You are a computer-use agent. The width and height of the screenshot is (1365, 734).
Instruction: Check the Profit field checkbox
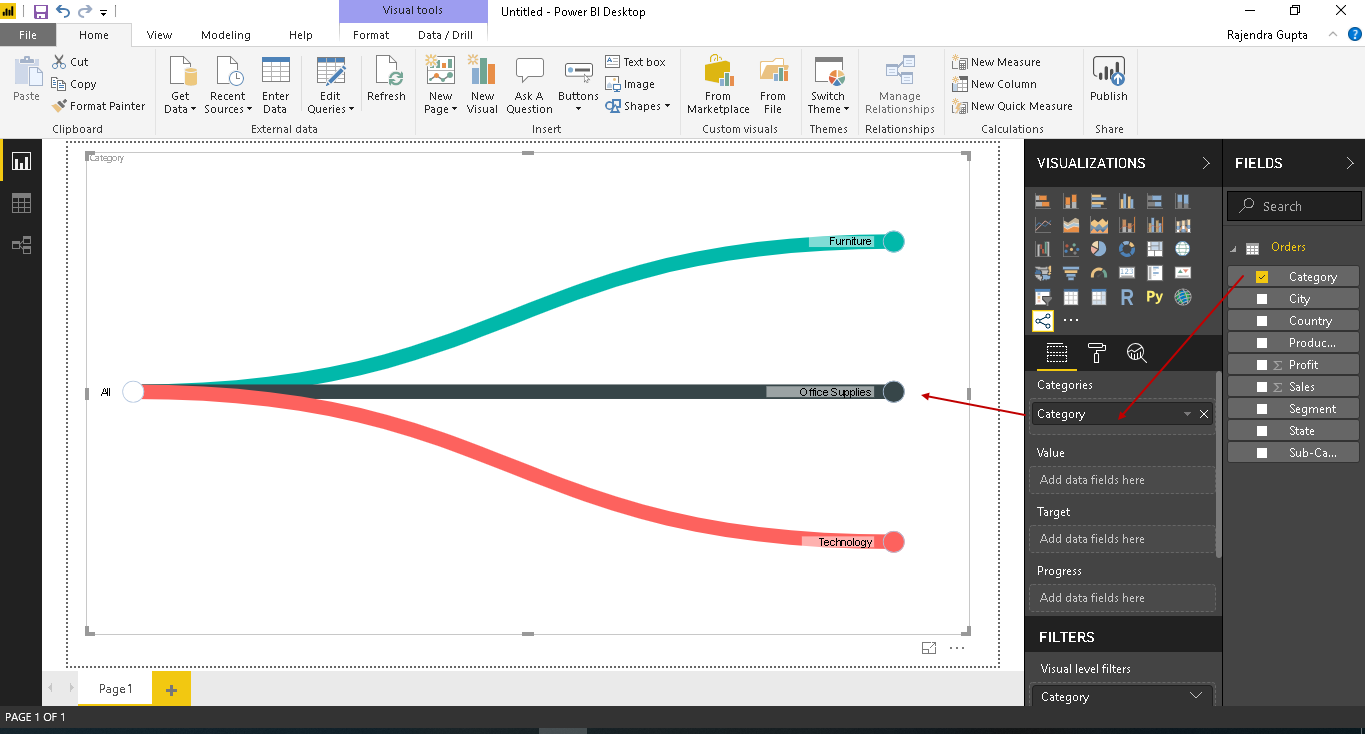coord(1262,365)
